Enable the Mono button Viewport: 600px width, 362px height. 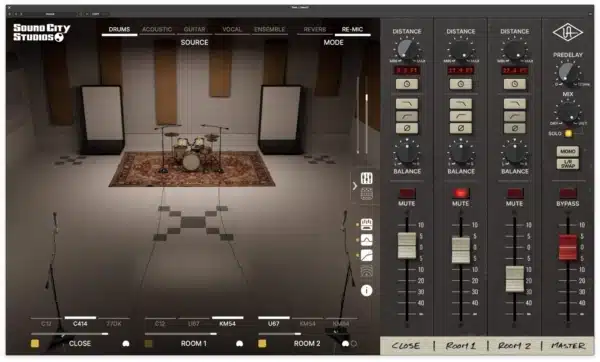point(568,151)
